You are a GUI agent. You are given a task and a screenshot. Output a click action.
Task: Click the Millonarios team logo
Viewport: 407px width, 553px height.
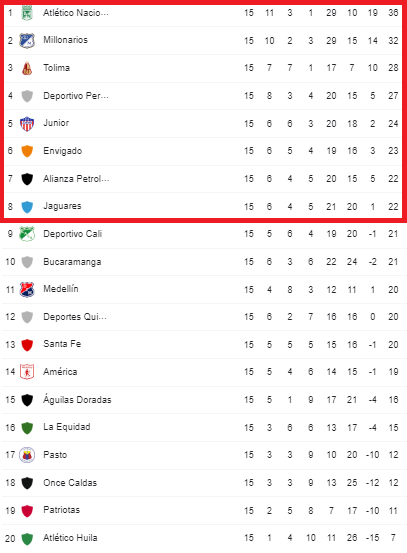coord(27,41)
